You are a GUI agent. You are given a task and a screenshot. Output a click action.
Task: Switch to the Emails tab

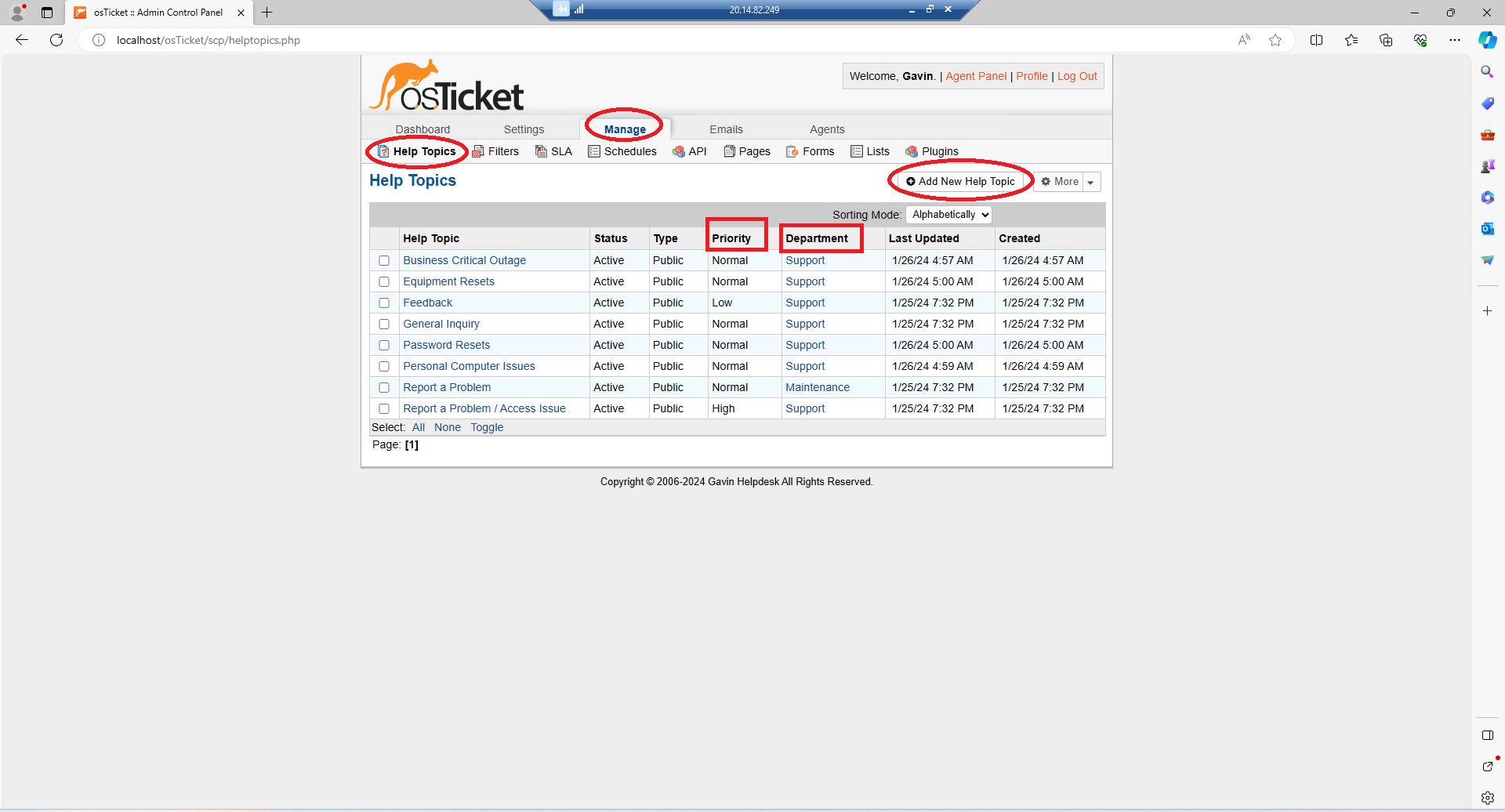click(726, 129)
